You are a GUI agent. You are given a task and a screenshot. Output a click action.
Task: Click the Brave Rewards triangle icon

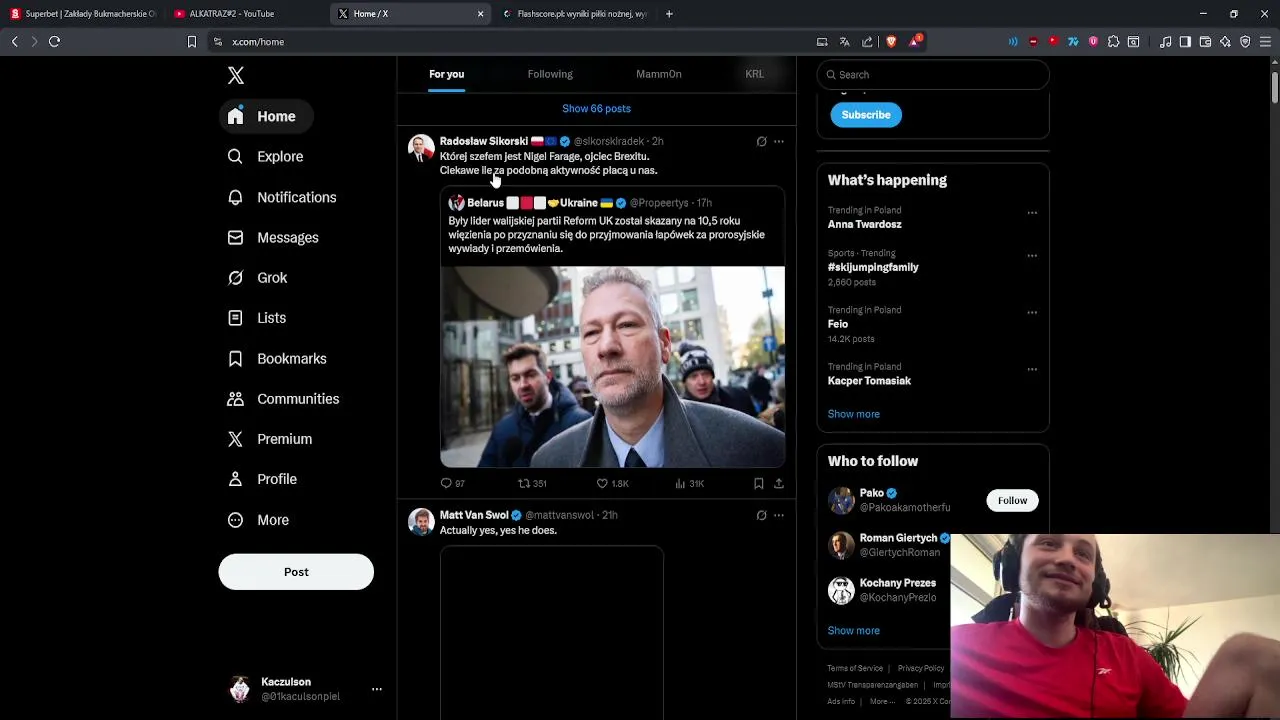tap(915, 42)
